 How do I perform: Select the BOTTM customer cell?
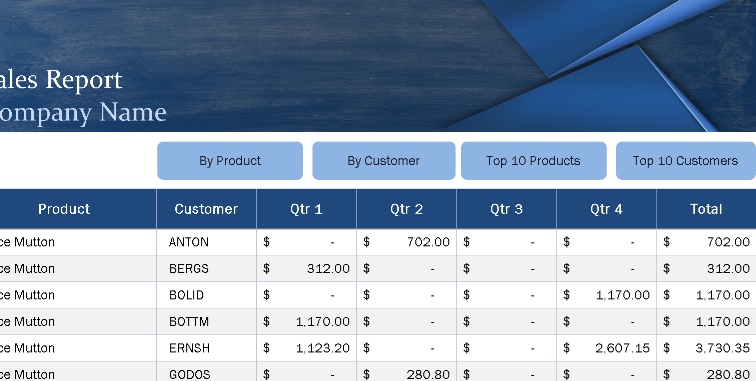coord(206,322)
